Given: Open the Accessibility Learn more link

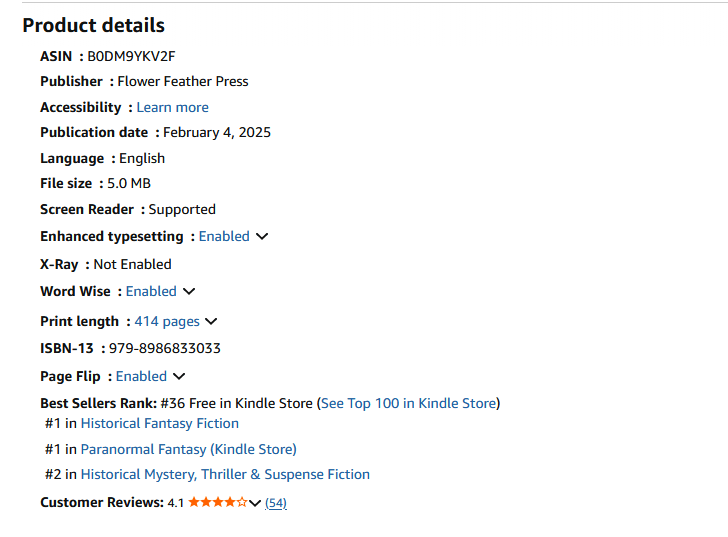Looking at the screenshot, I should [x=172, y=107].
